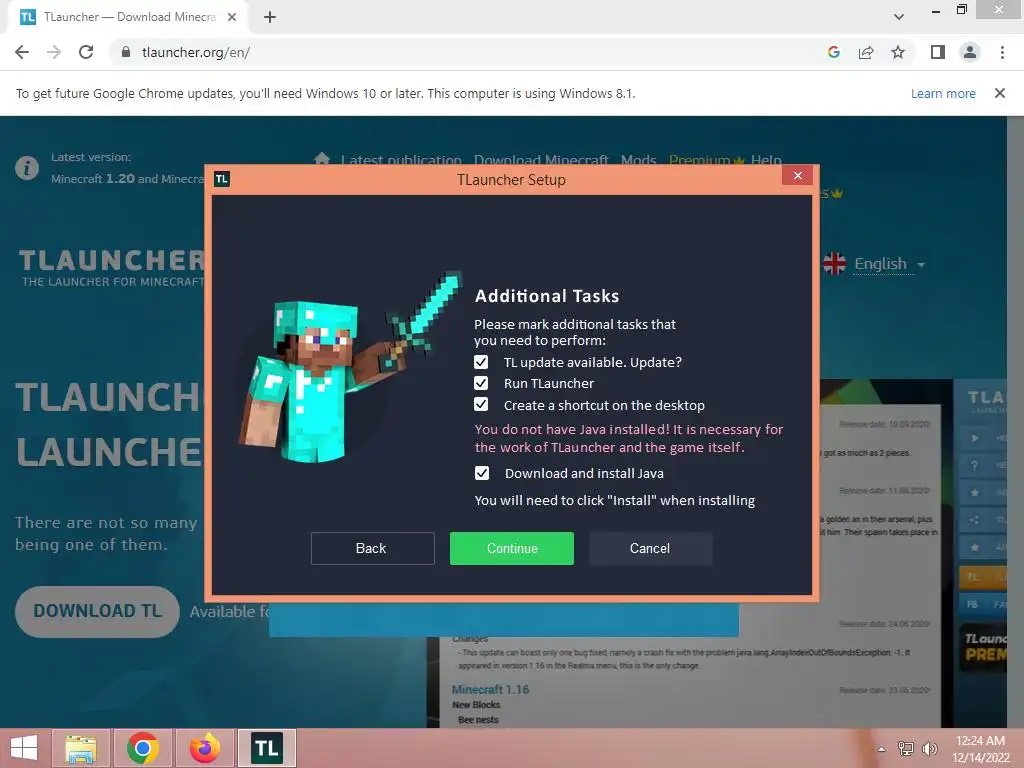This screenshot has height=768, width=1024.
Task: Go back in Chrome browser
Action: (22, 52)
